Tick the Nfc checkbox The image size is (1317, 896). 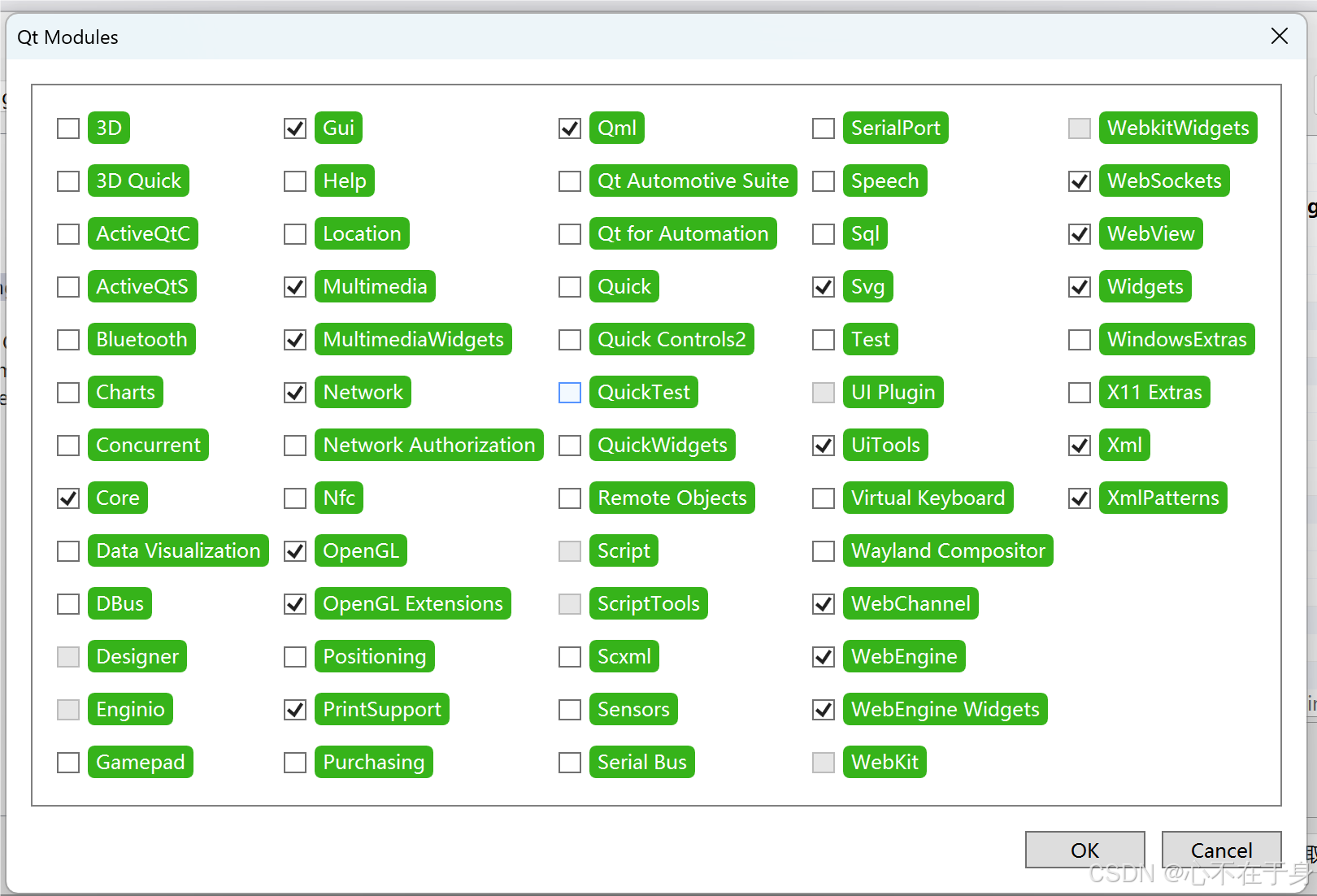pyautogui.click(x=295, y=498)
